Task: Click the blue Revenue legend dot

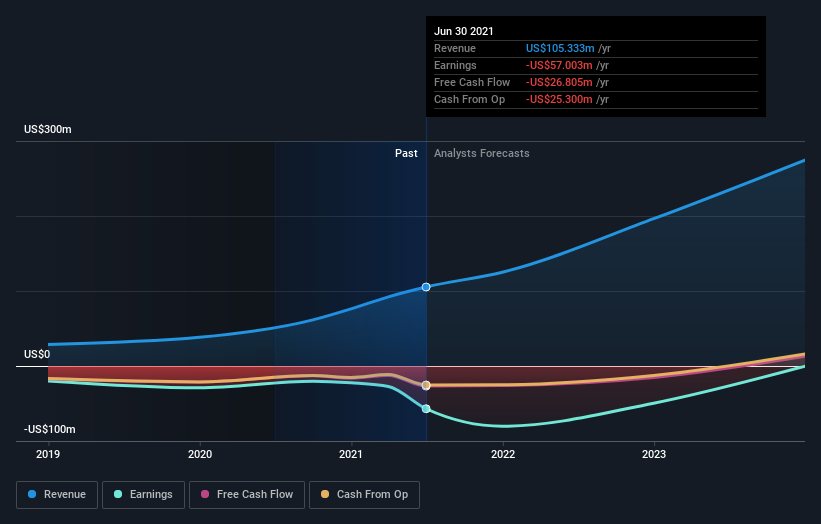Action: click(32, 494)
